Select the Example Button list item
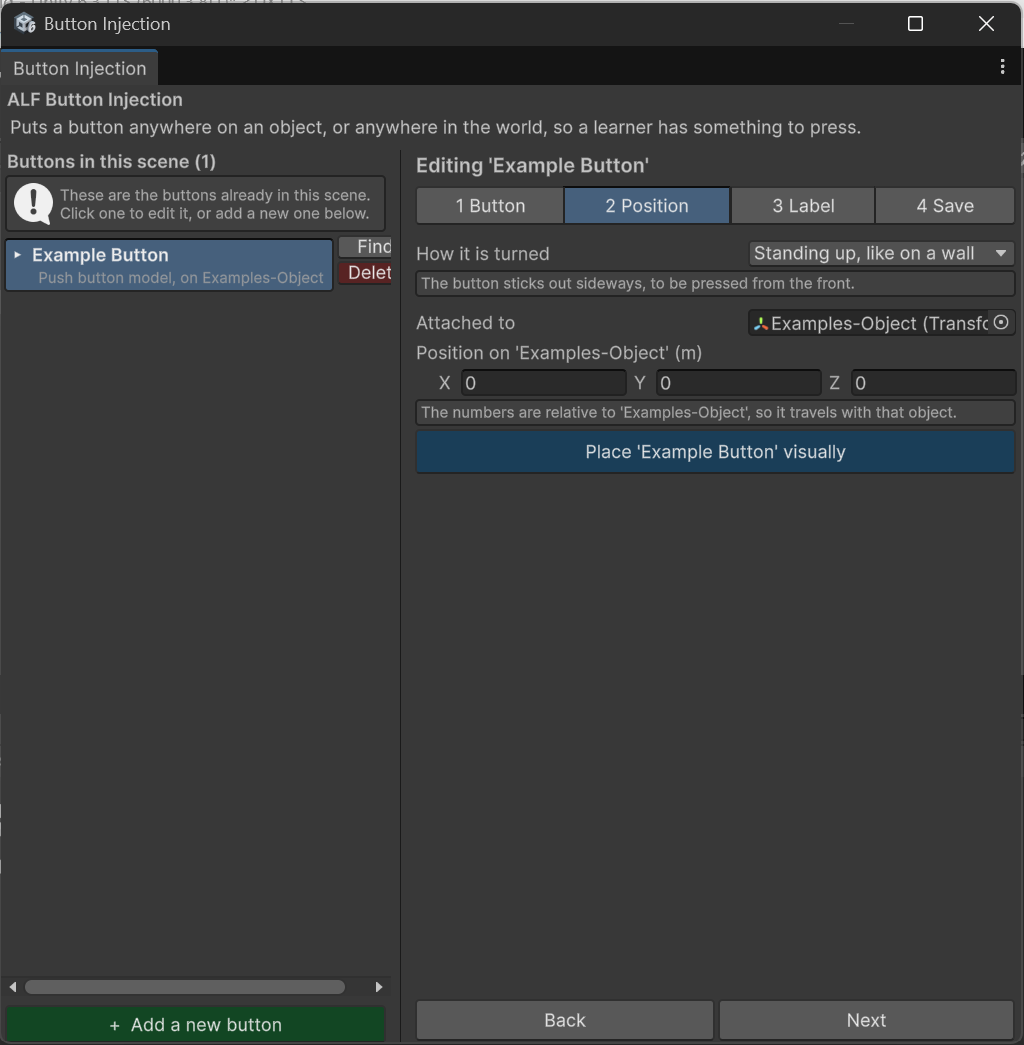Screen dimensions: 1024x1045 tap(169, 265)
